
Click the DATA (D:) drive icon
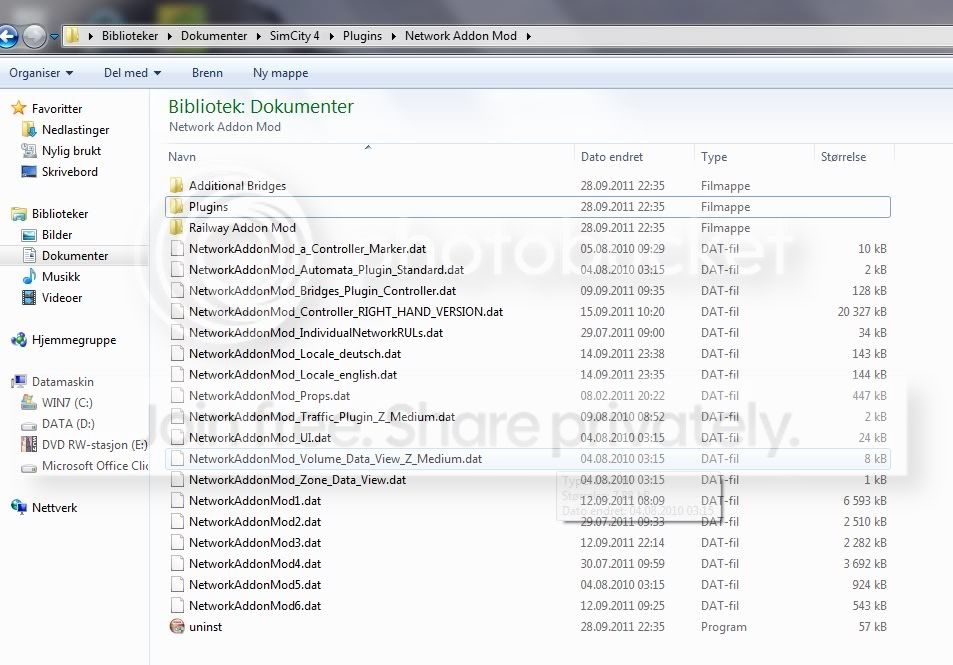point(29,425)
